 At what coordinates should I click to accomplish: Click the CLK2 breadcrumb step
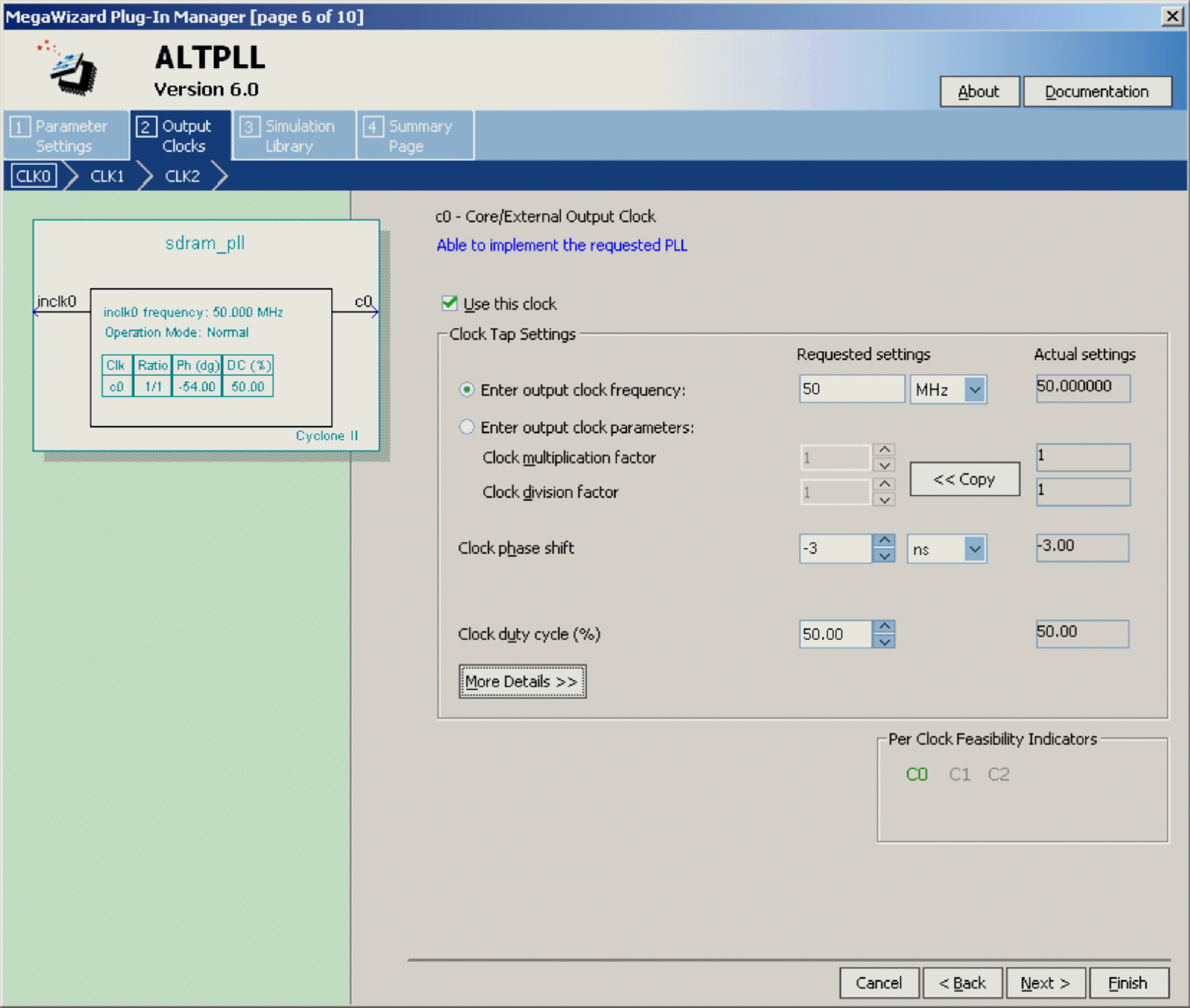(x=182, y=176)
